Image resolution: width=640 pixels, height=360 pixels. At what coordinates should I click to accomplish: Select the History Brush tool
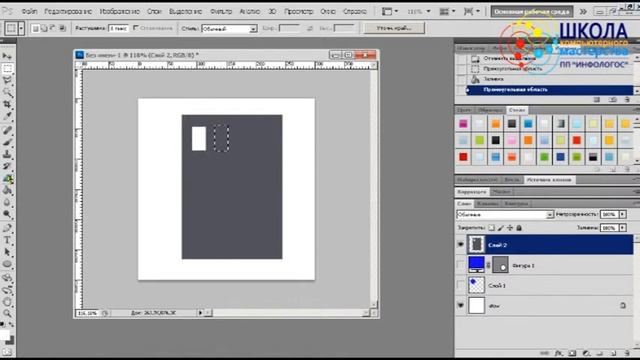tap(7, 167)
